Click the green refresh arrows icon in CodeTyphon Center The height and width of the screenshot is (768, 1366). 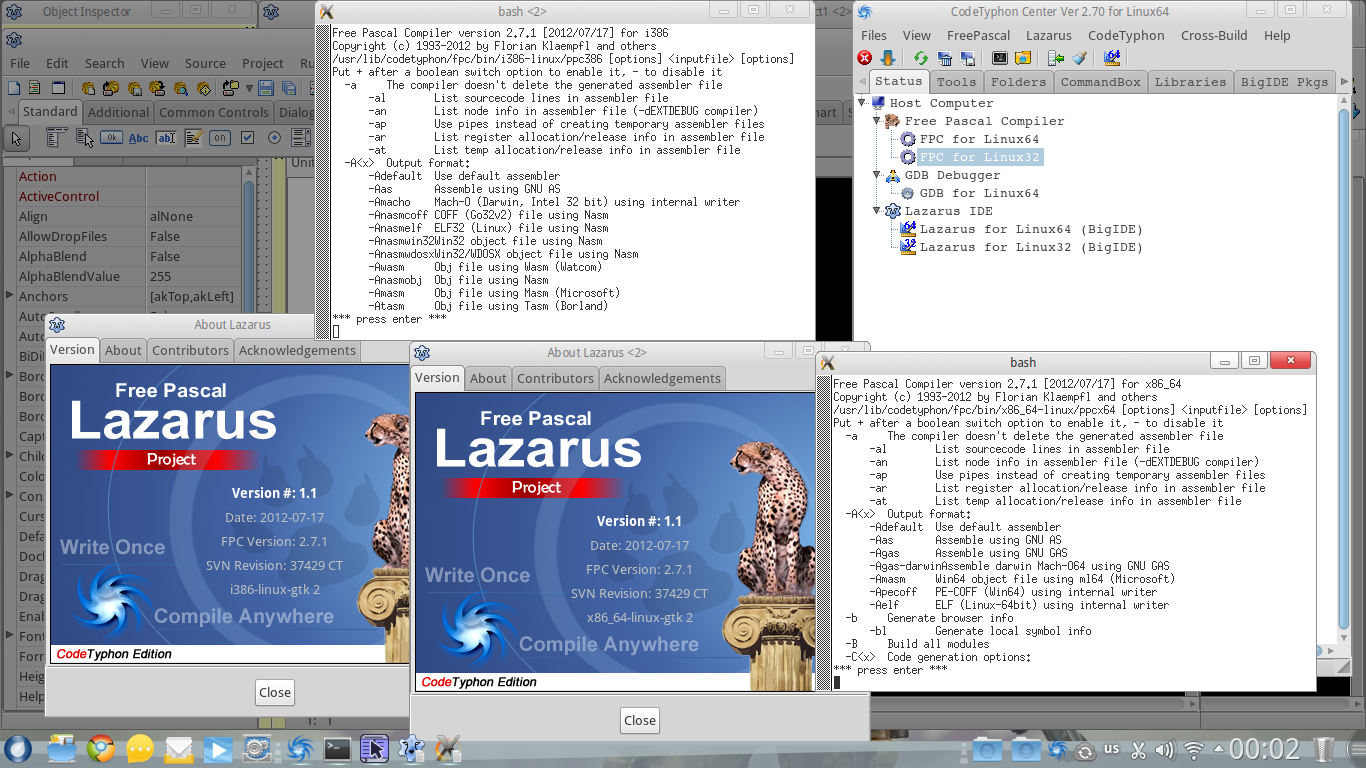(x=921, y=58)
